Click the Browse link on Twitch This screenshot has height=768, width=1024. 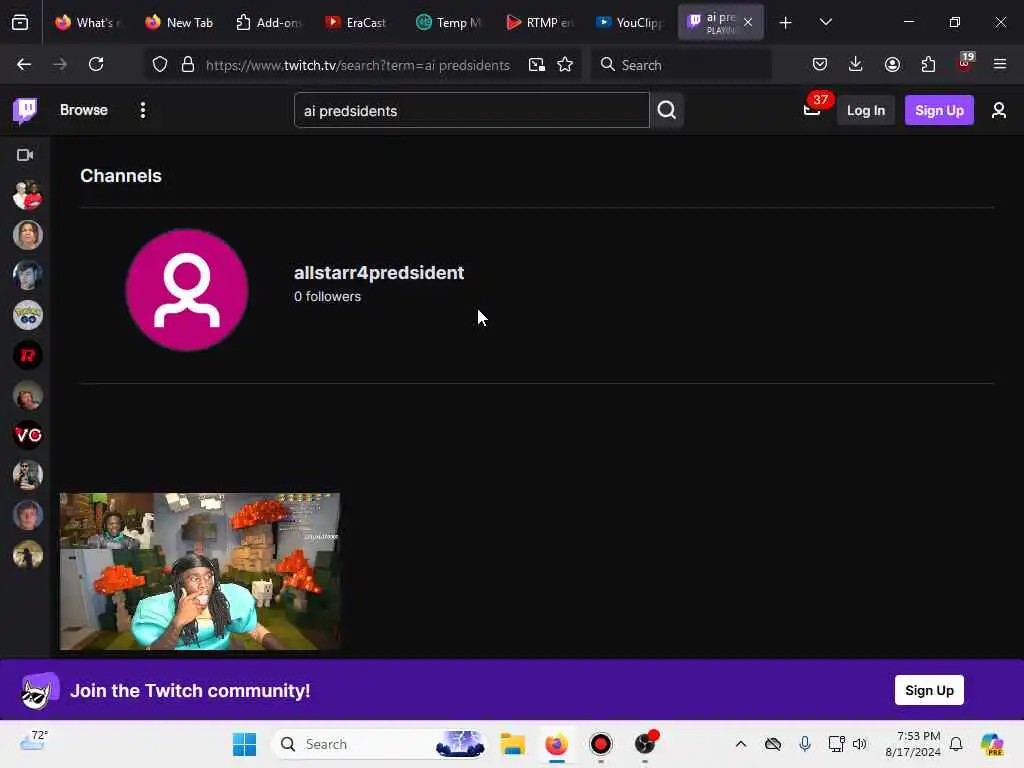[x=84, y=110]
